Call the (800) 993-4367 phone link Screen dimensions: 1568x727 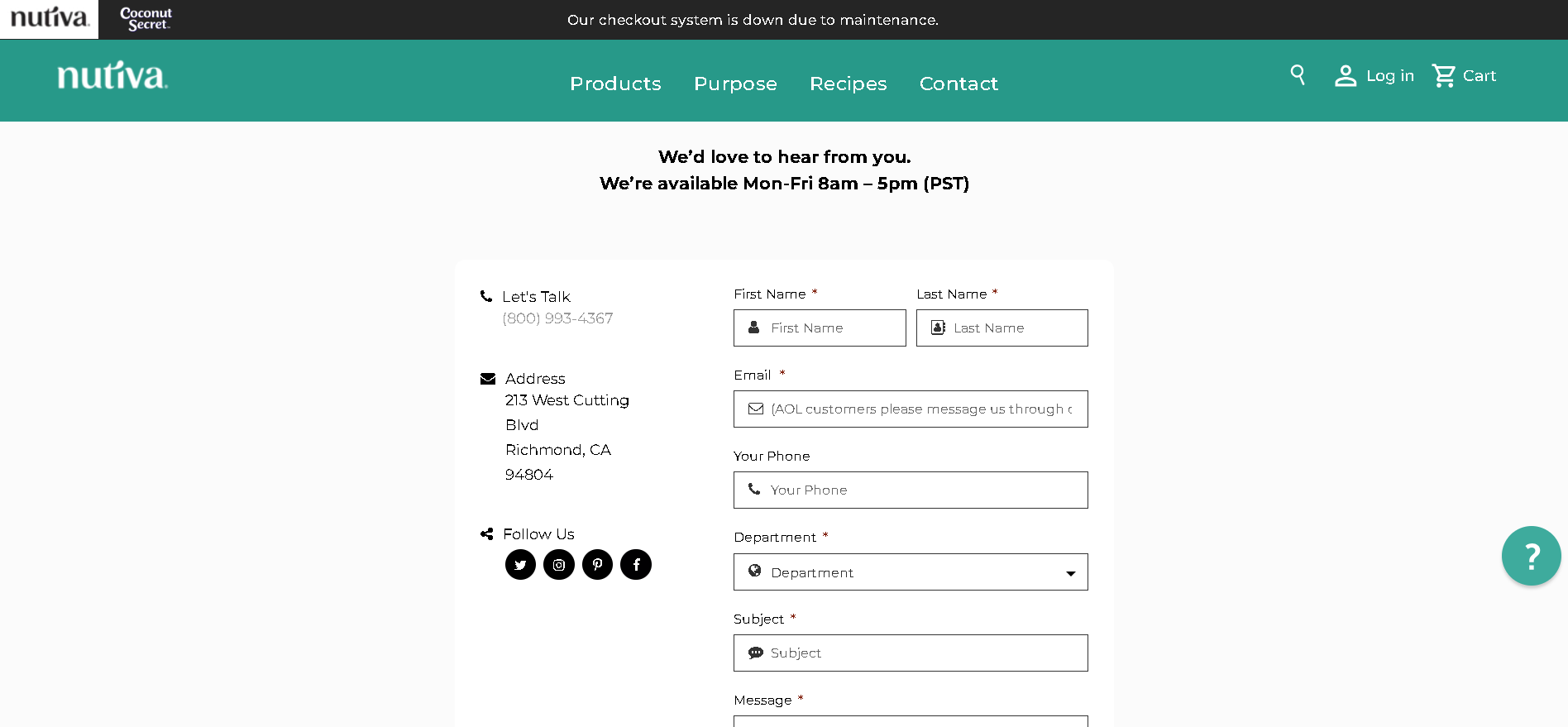[x=557, y=318]
